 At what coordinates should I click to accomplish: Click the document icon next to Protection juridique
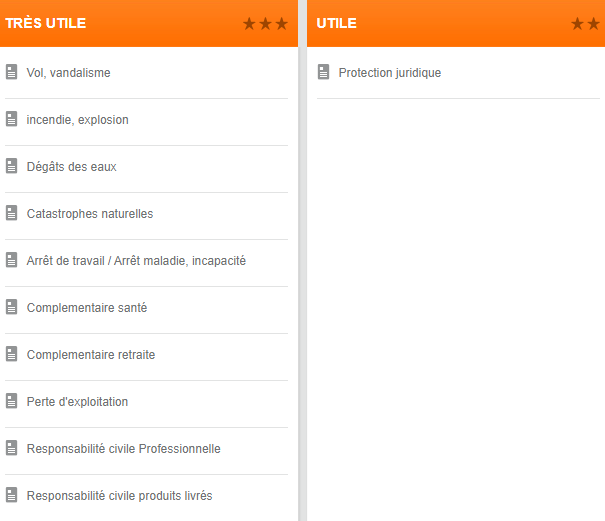pyautogui.click(x=323, y=72)
